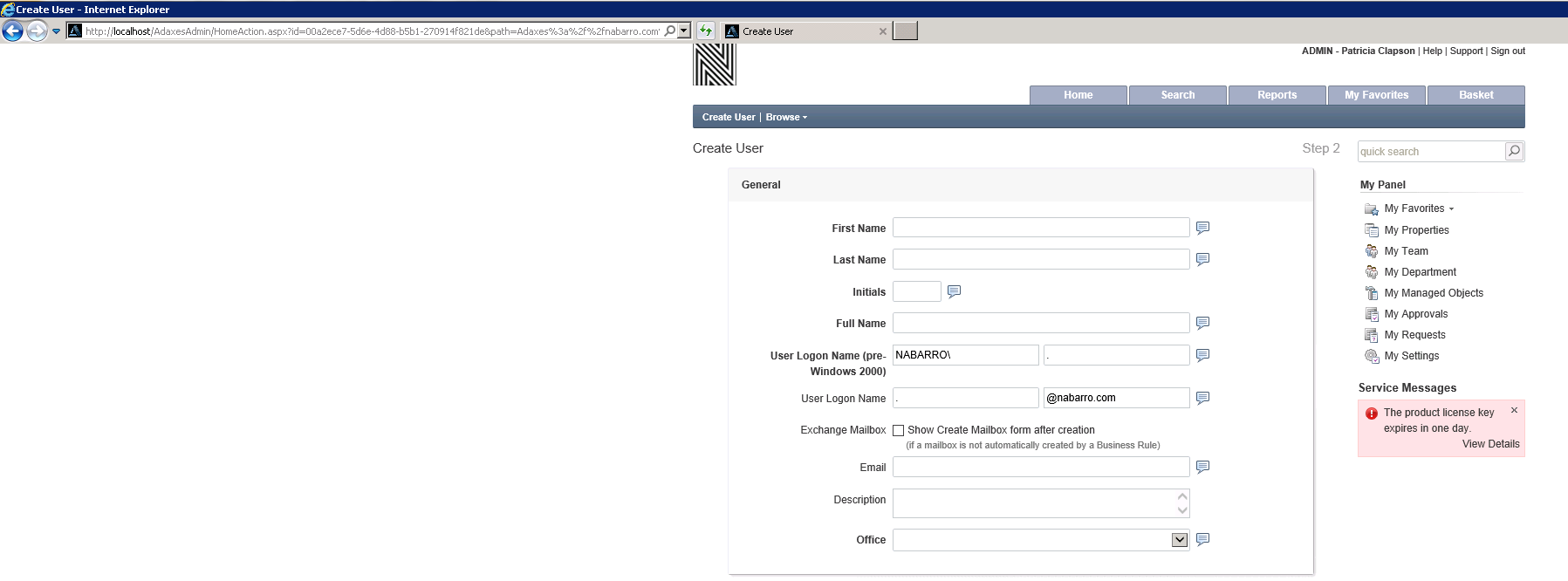Click the Nabarro logo

pos(715,65)
